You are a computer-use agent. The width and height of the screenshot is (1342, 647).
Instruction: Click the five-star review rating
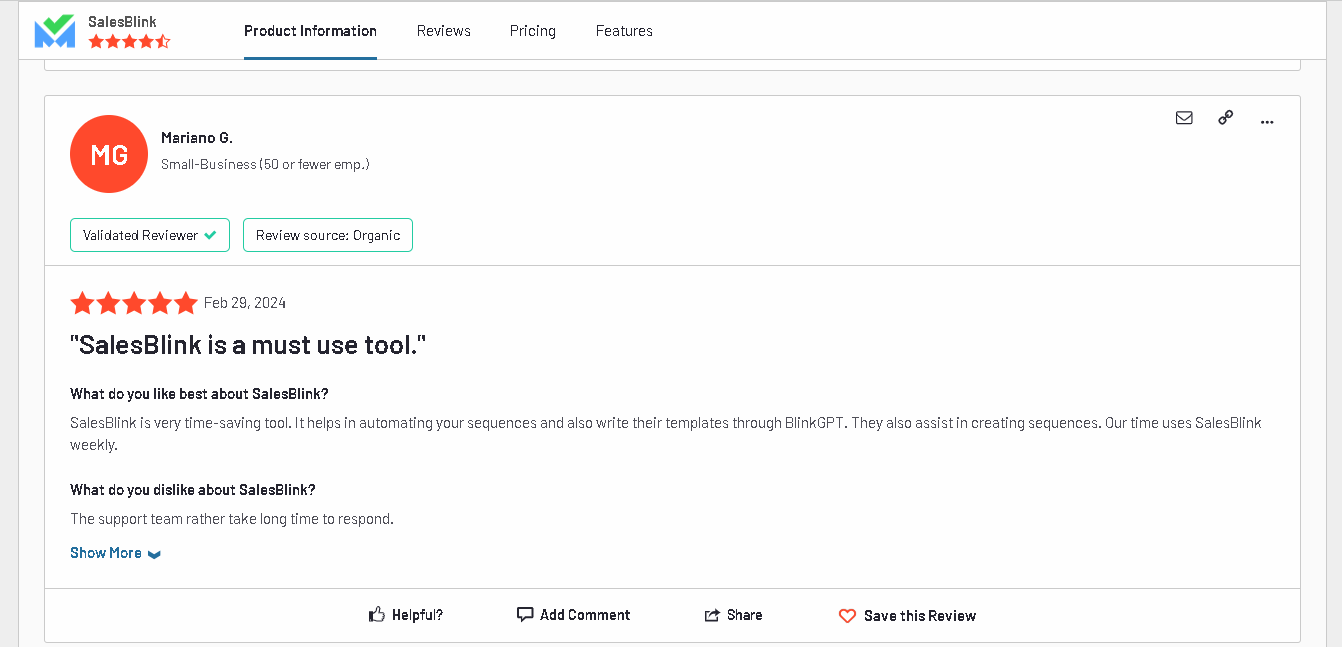point(134,303)
